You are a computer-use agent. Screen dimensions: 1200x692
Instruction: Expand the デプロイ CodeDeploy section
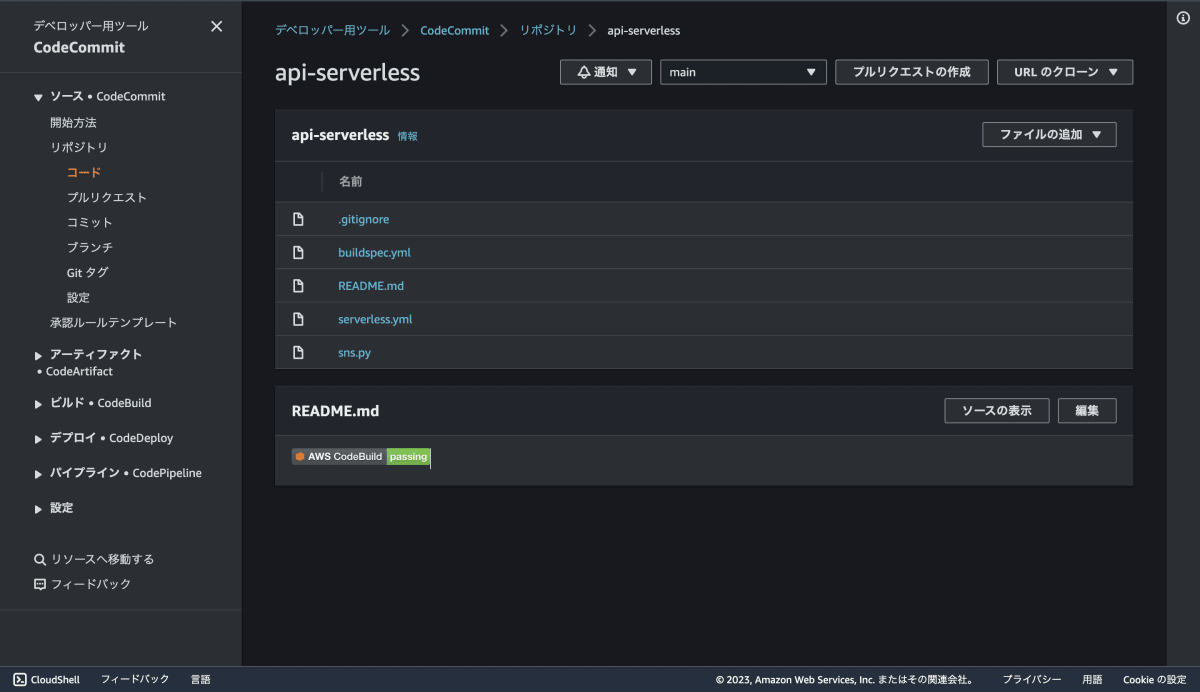point(38,439)
